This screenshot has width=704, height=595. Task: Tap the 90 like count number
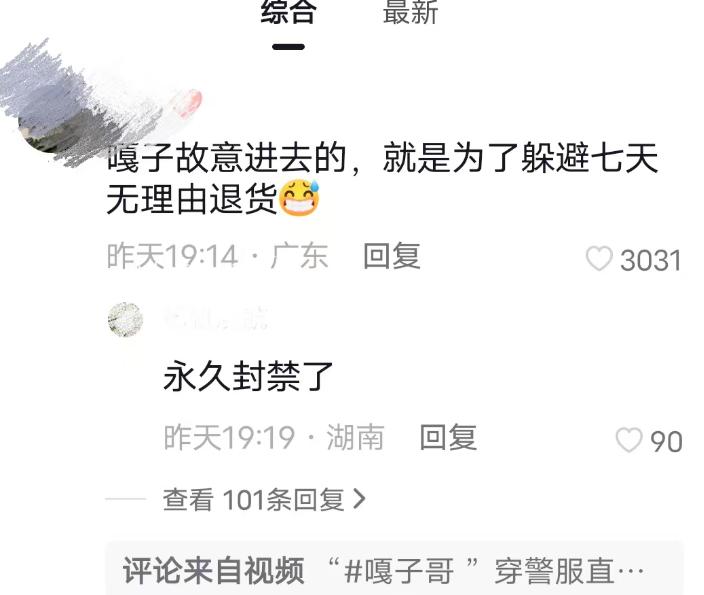(x=666, y=441)
